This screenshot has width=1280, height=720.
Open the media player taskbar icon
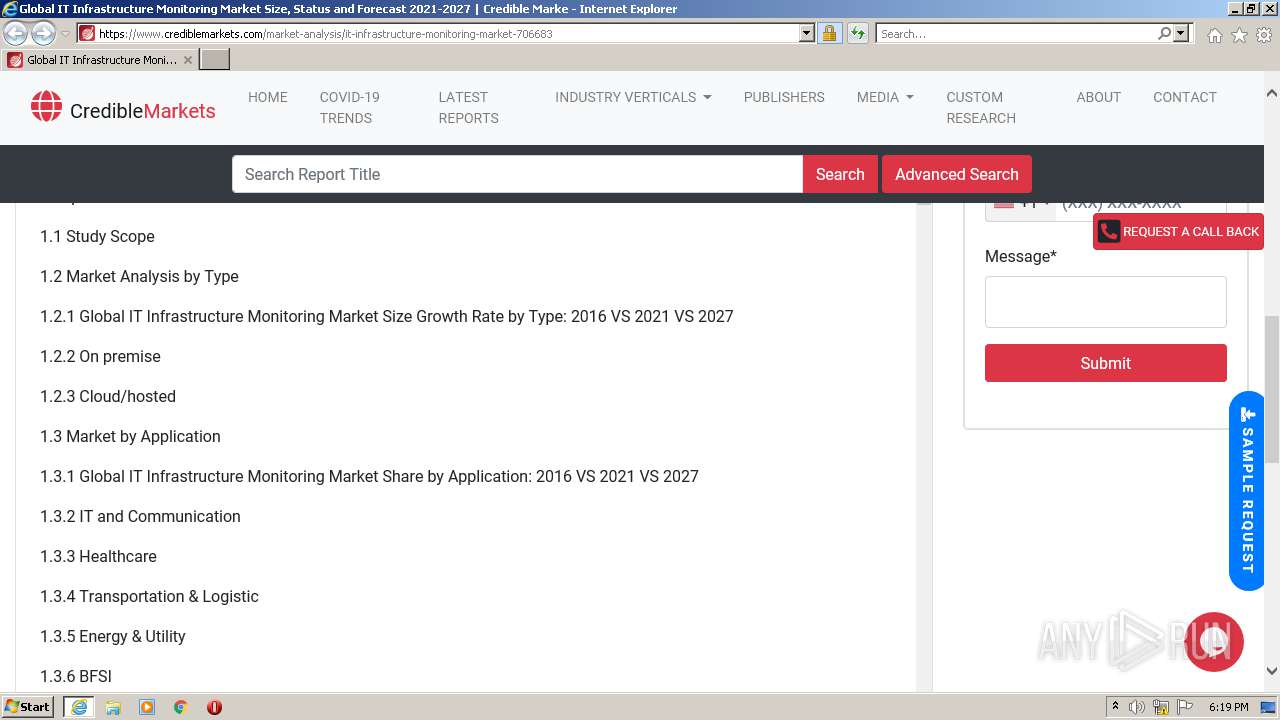click(147, 707)
